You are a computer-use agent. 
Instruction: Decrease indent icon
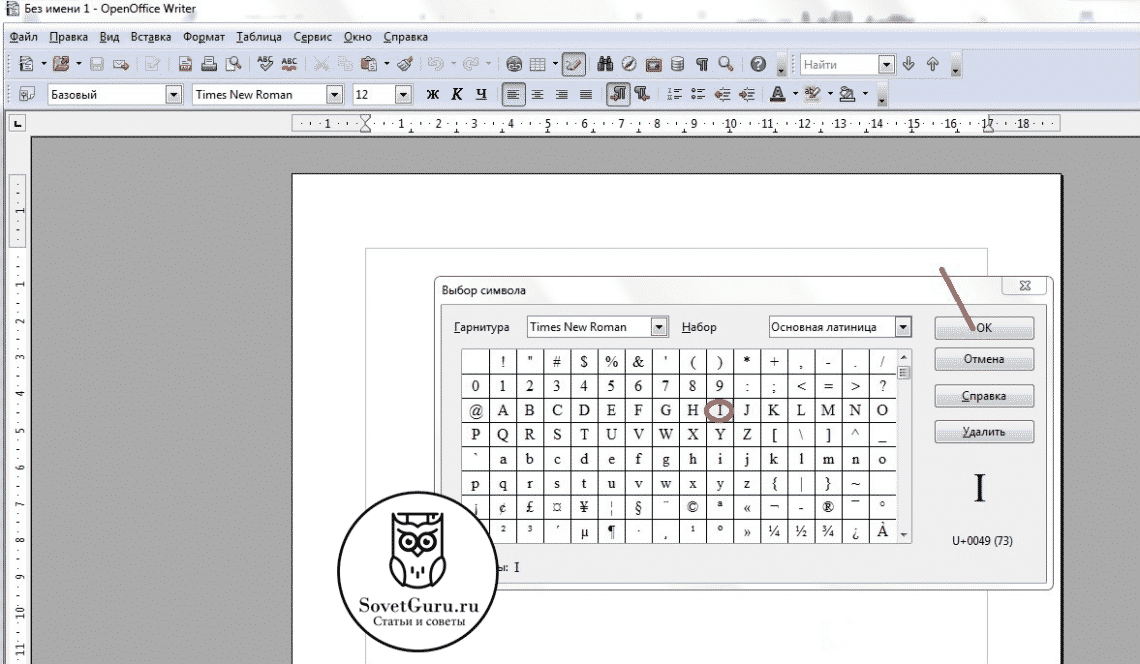click(x=723, y=95)
